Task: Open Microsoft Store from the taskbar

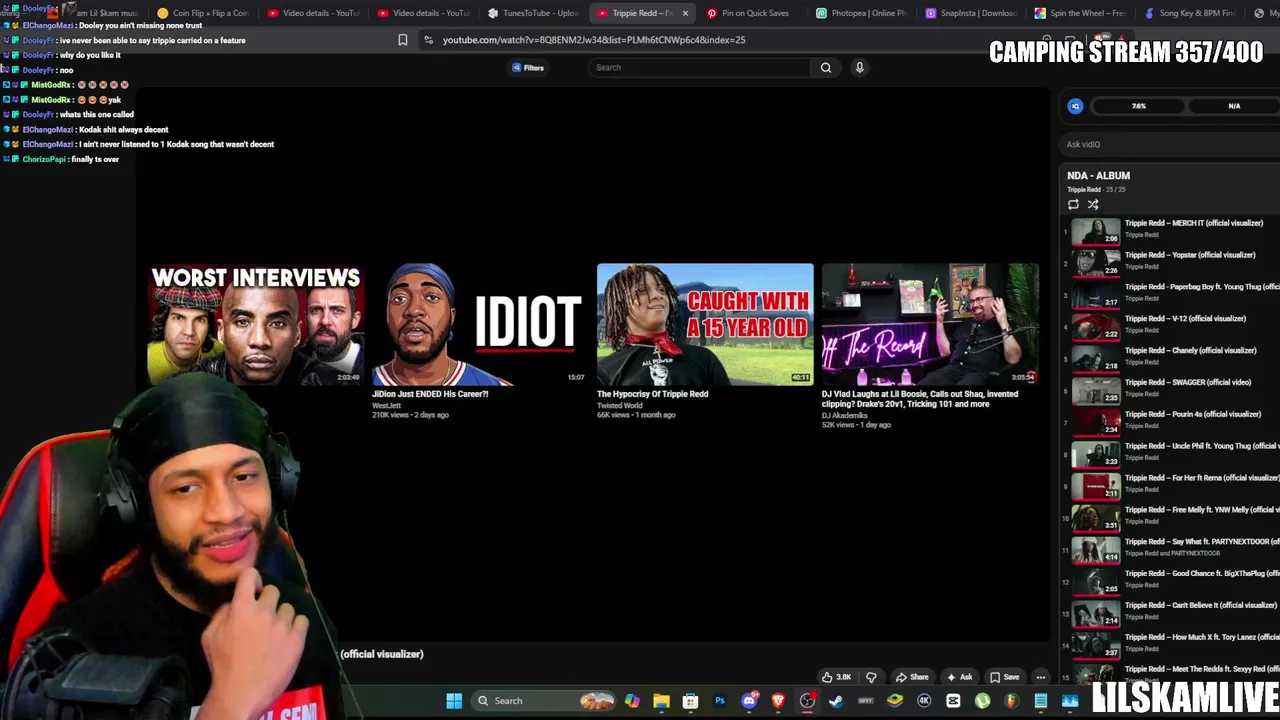Action: 690,701
